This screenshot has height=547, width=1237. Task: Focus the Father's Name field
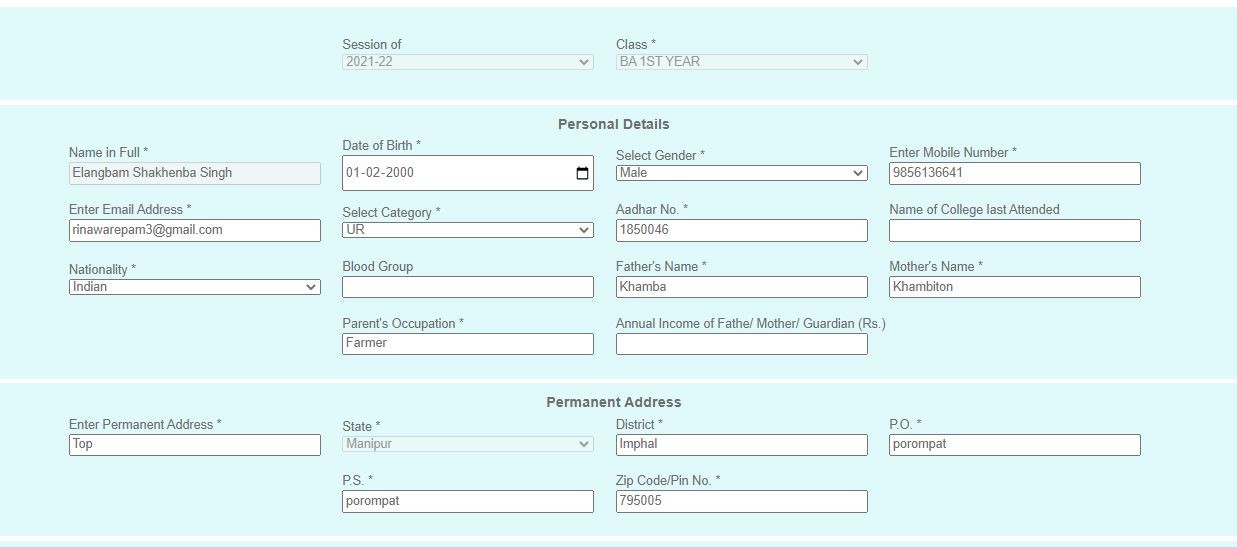[x=742, y=287]
